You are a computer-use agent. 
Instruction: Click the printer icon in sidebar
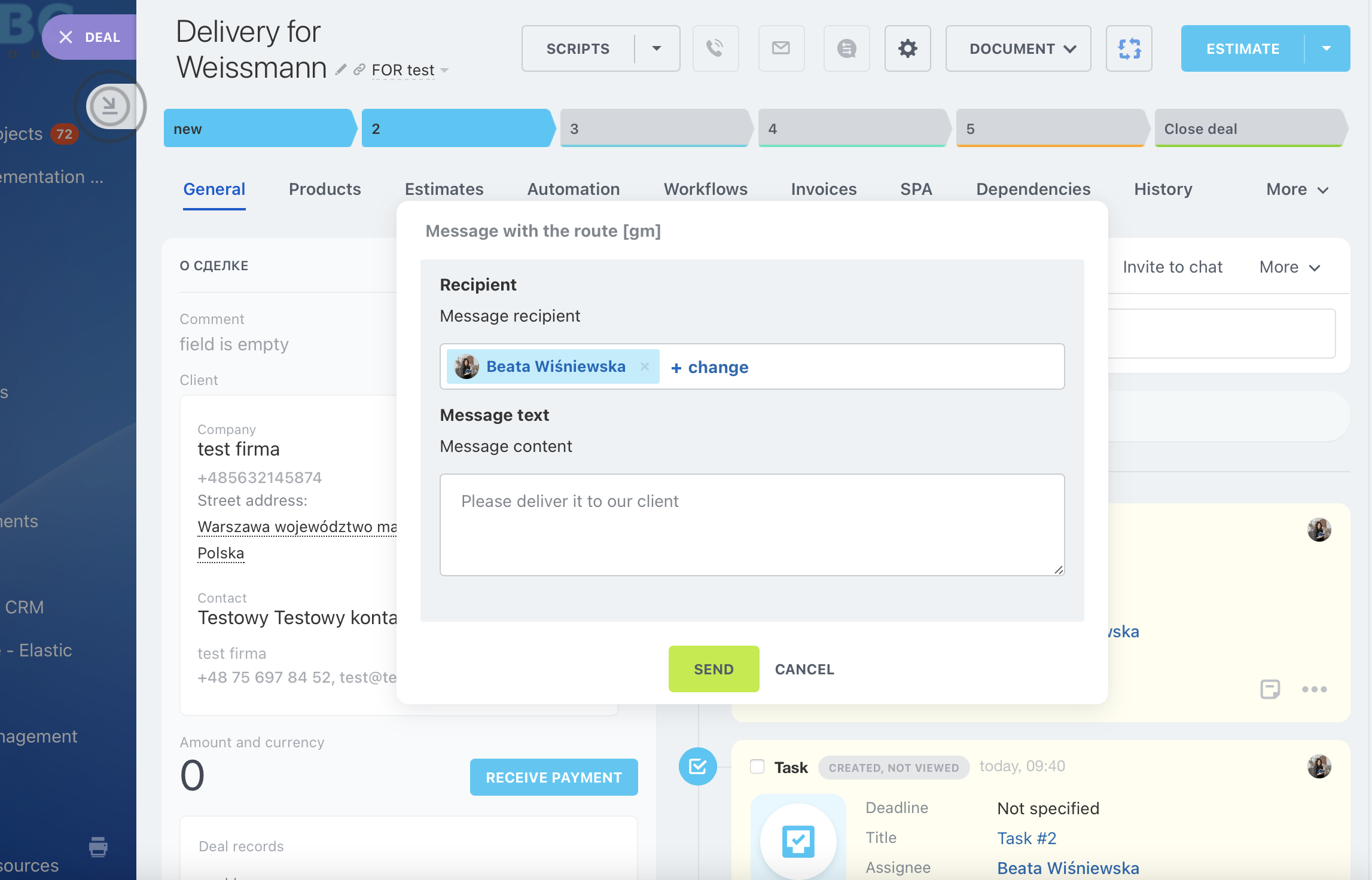pyautogui.click(x=98, y=847)
